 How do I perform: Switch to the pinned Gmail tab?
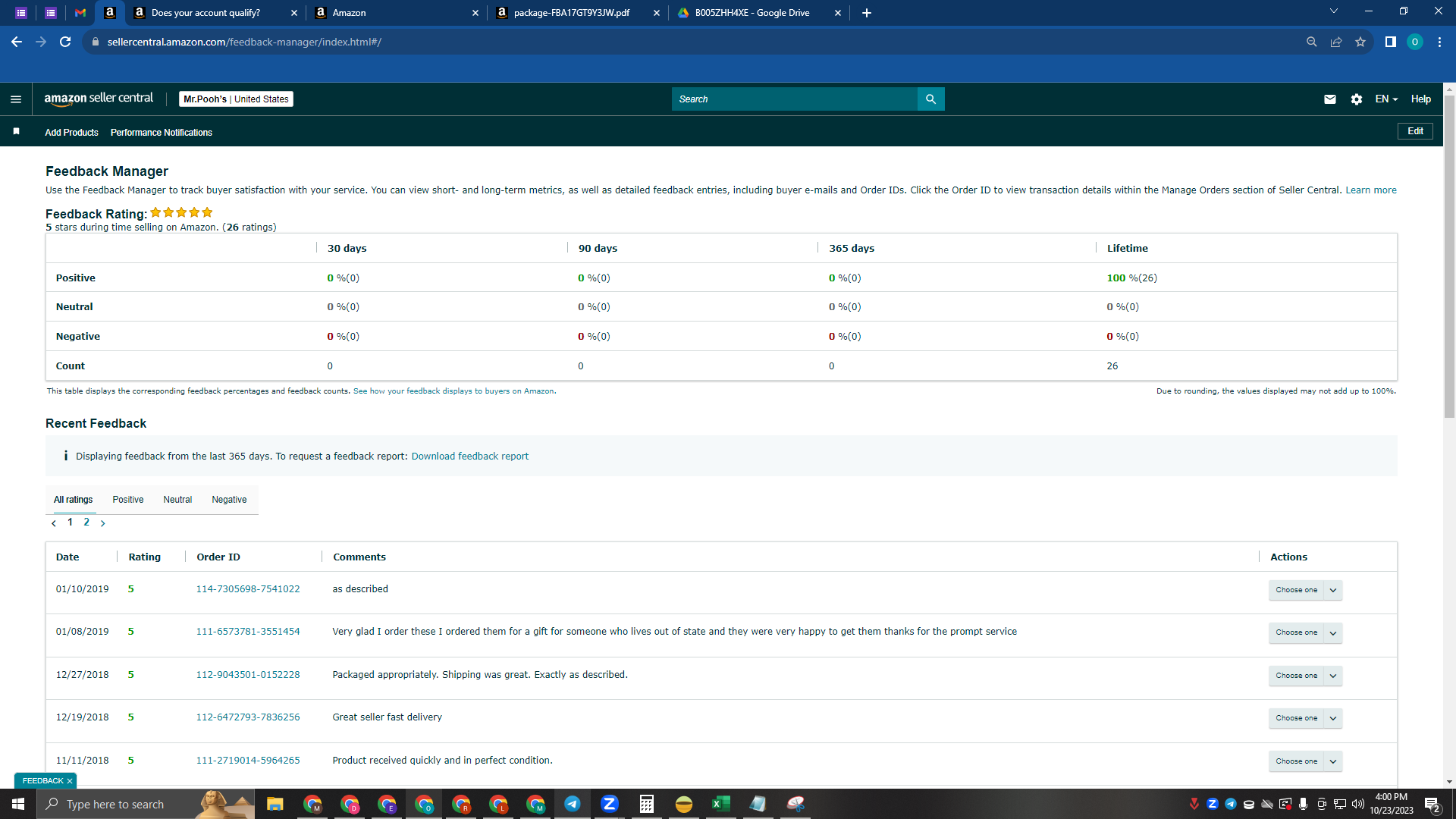[80, 13]
